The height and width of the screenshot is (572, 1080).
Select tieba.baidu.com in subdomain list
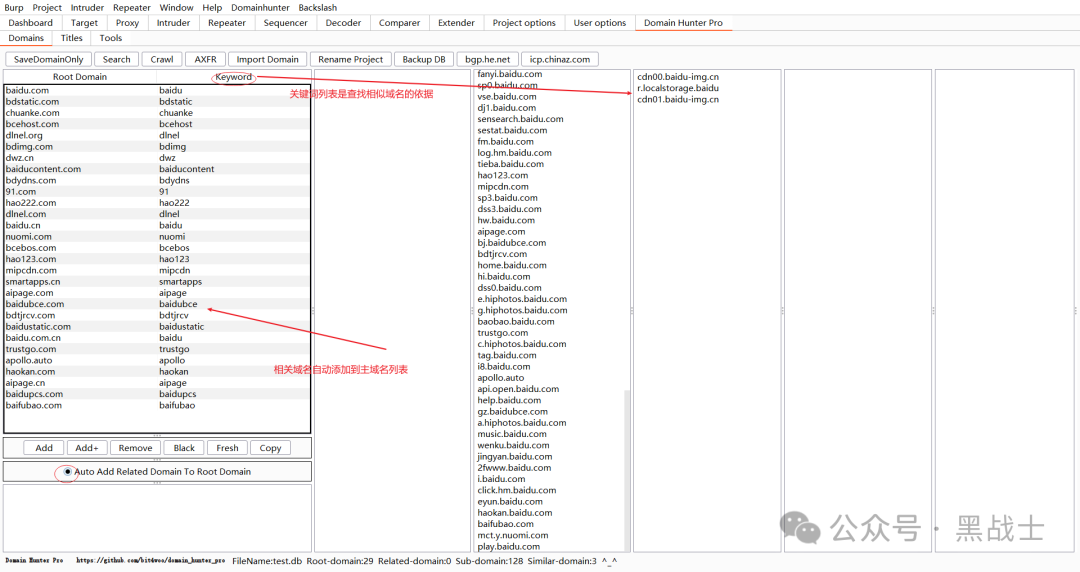point(510,164)
